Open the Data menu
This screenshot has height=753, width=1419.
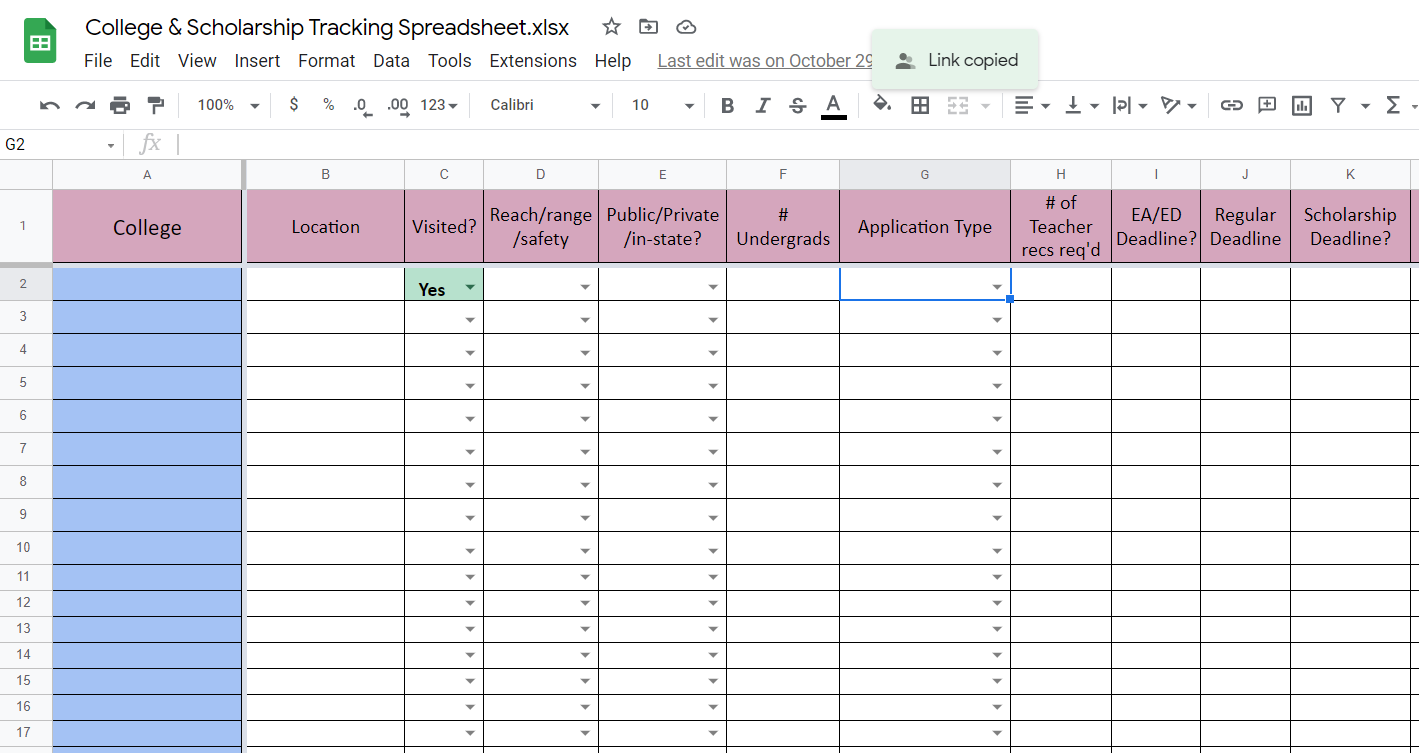coord(391,60)
